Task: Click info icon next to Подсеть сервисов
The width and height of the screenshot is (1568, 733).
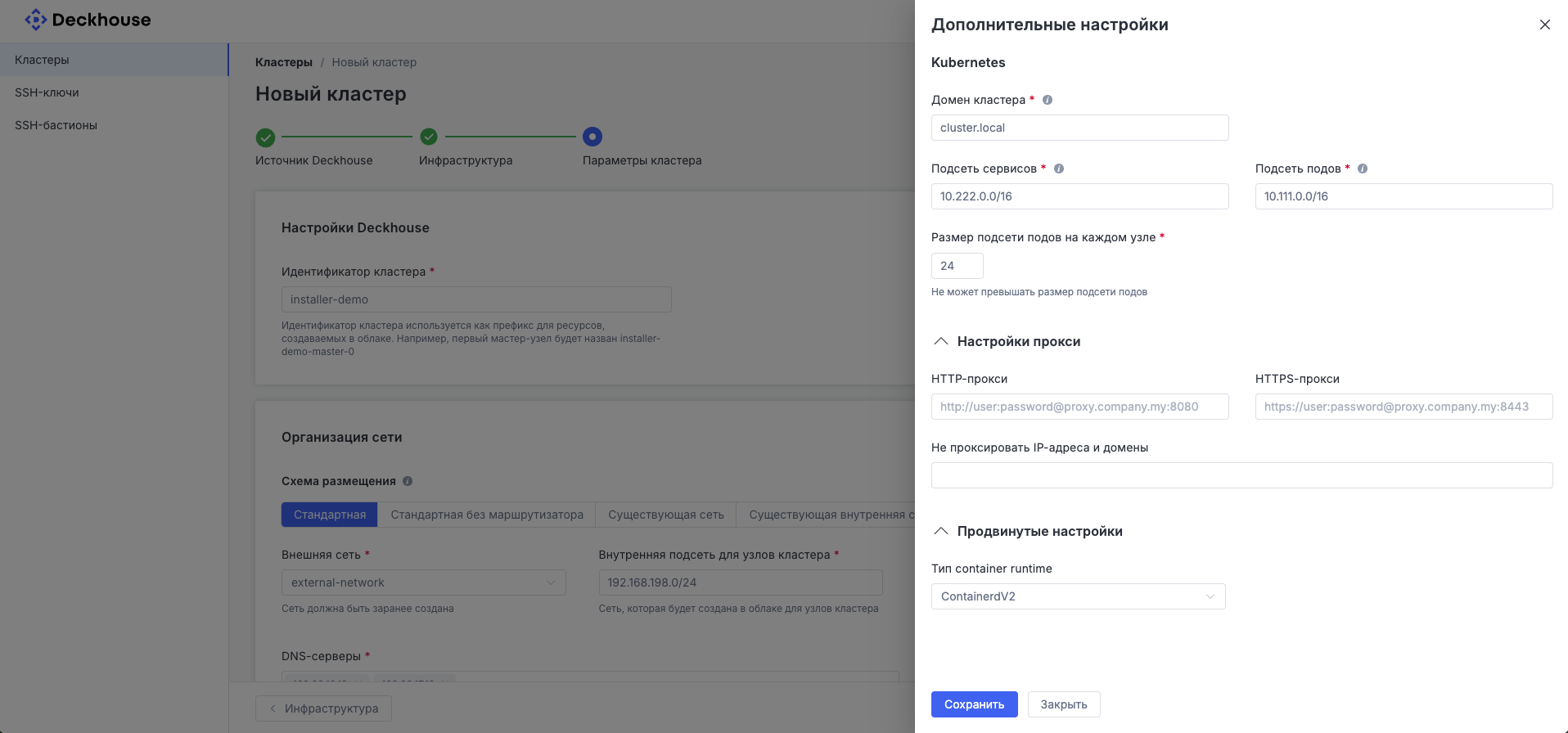Action: coord(1059,169)
